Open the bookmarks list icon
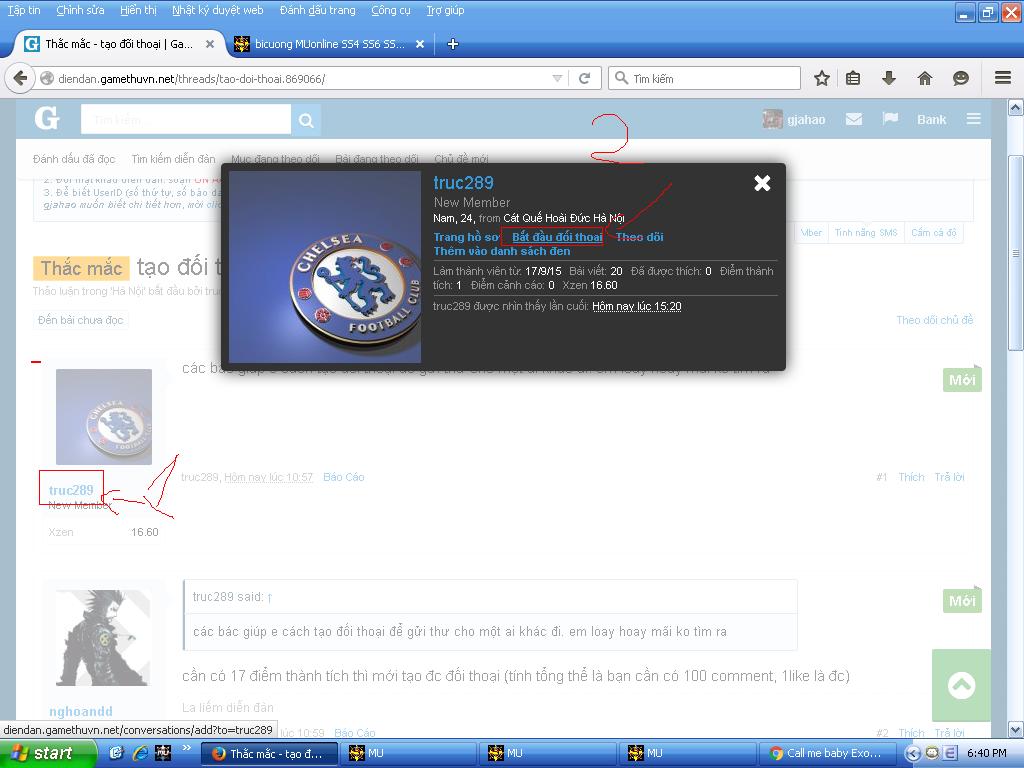1024x768 pixels. (x=853, y=78)
